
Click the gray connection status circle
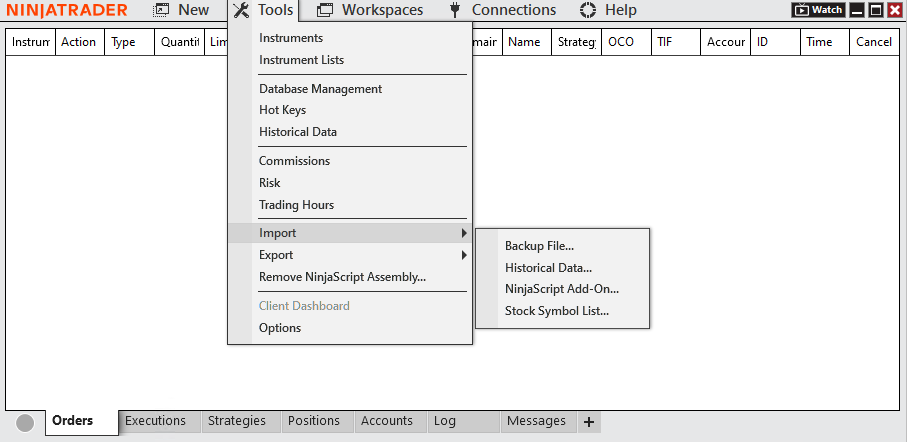pyautogui.click(x=26, y=423)
